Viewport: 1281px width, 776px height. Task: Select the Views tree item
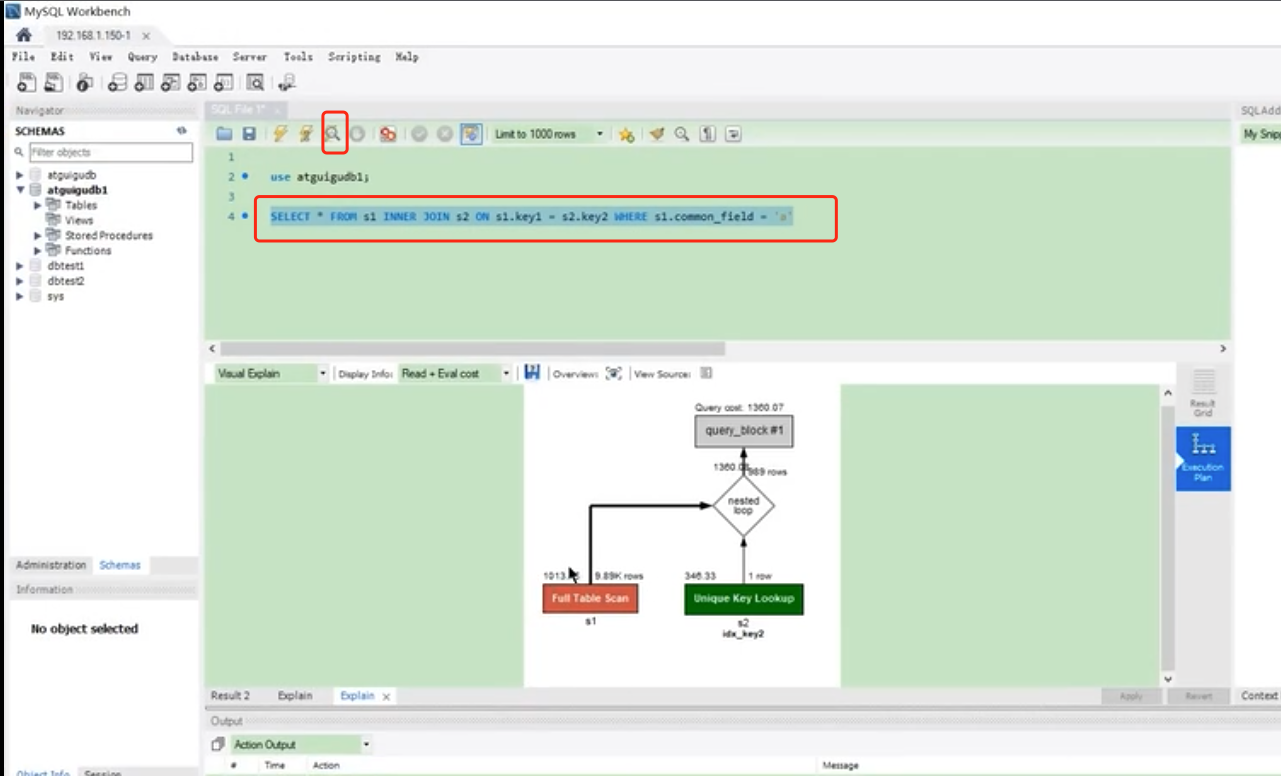point(79,220)
